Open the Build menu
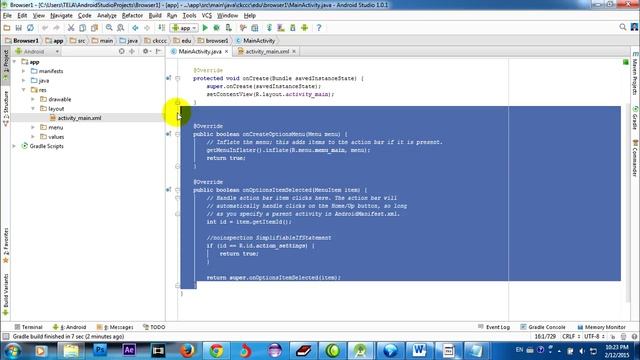 [x=155, y=16]
